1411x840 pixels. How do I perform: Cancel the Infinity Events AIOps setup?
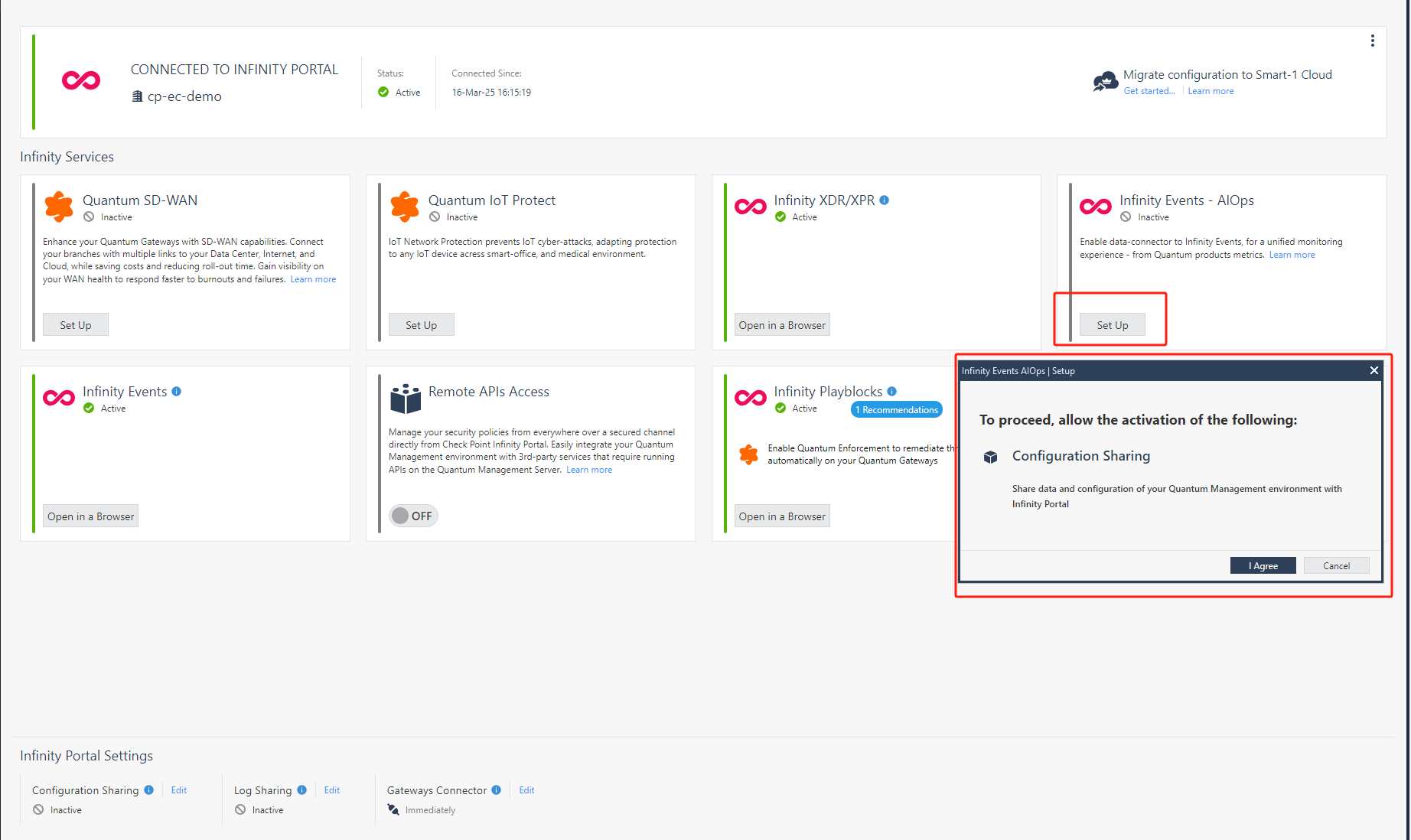[x=1336, y=566]
